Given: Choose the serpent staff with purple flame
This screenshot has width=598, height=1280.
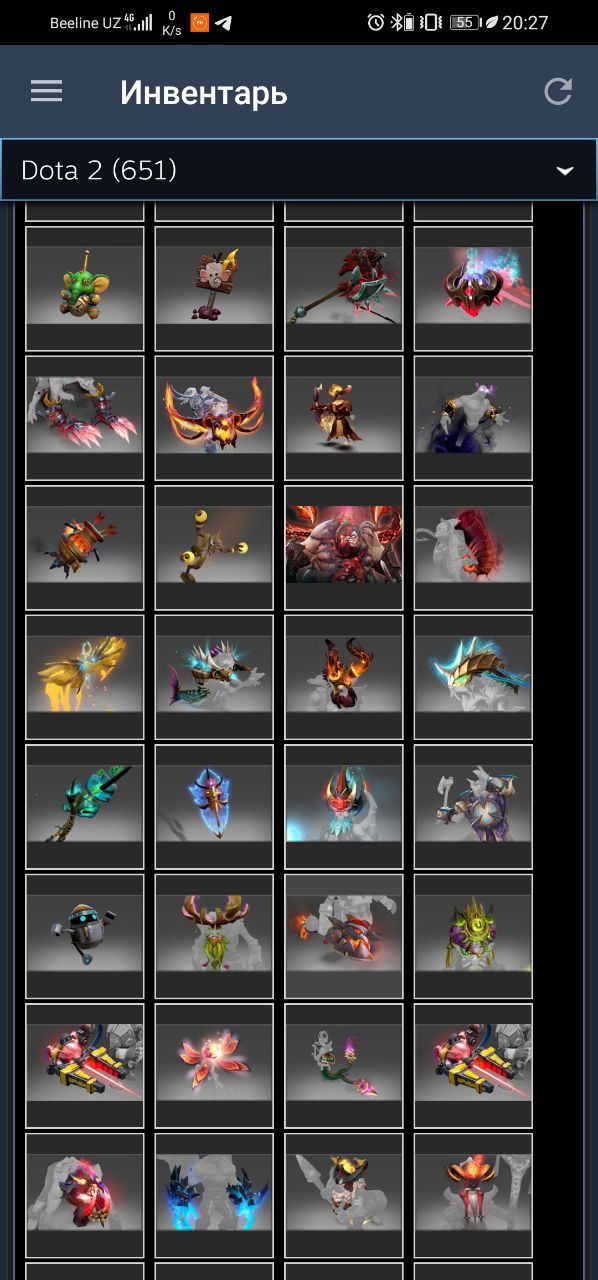Looking at the screenshot, I should coord(344,1065).
